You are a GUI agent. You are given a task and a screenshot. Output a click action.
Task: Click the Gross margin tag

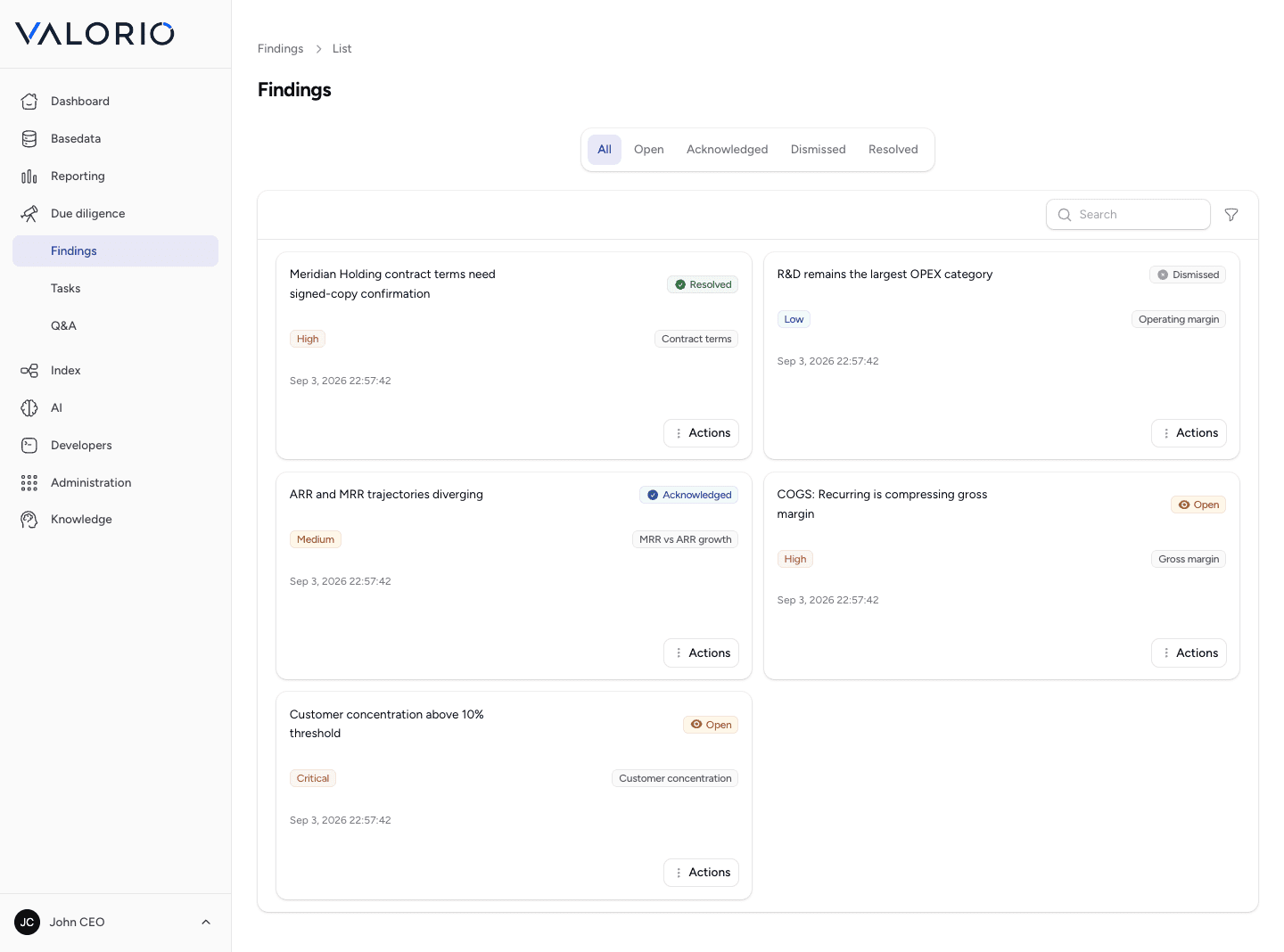click(x=1189, y=559)
